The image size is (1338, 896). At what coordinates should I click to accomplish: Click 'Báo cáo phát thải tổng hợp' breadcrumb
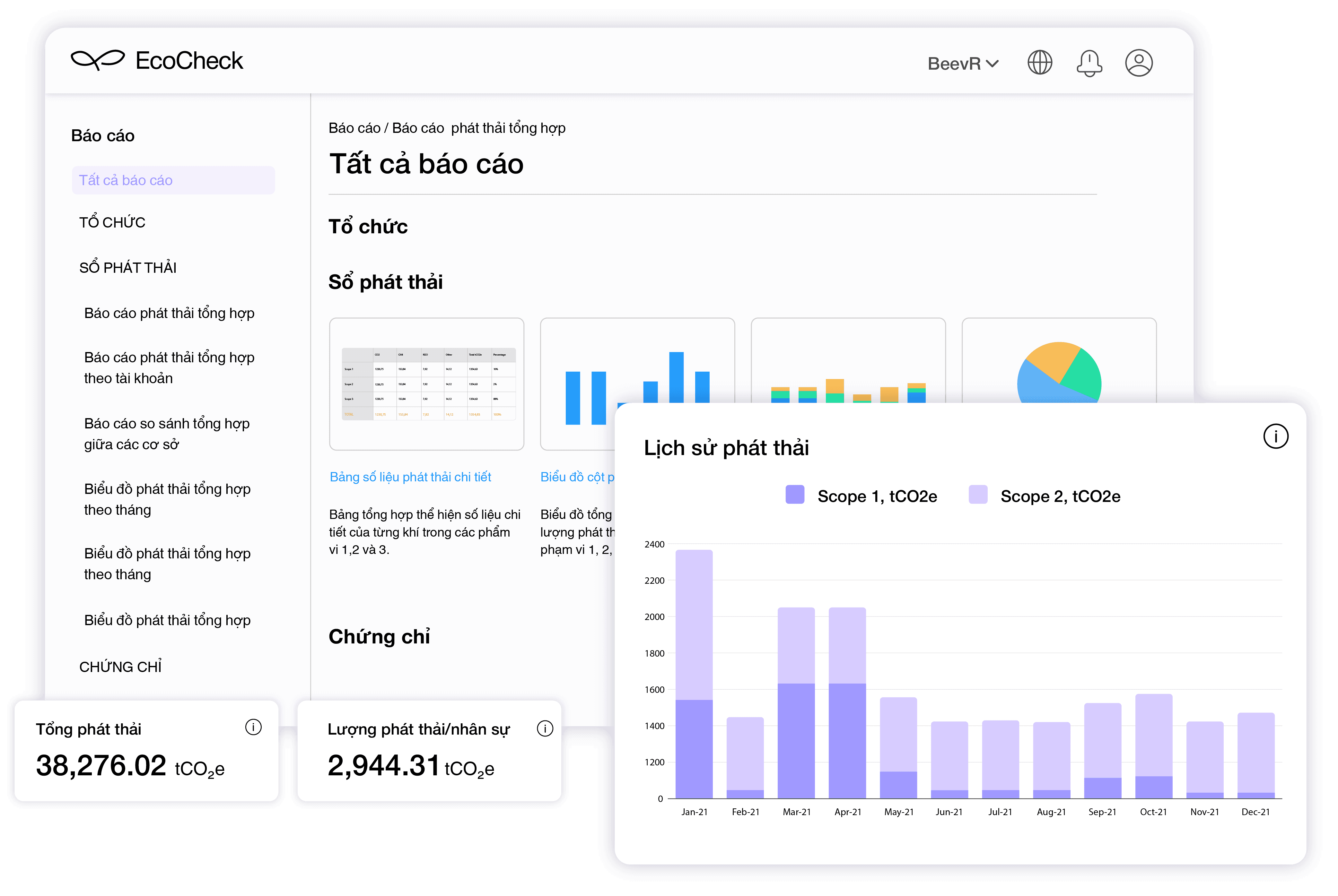coord(479,128)
